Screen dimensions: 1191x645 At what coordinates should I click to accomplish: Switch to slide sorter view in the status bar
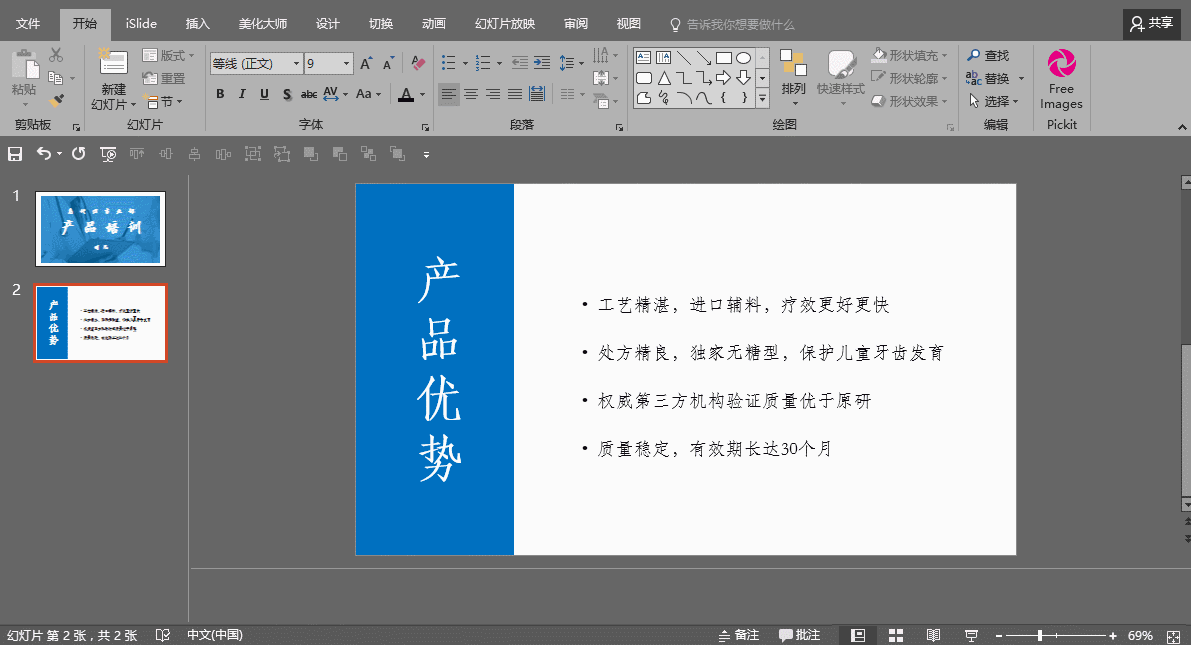pyautogui.click(x=896, y=635)
